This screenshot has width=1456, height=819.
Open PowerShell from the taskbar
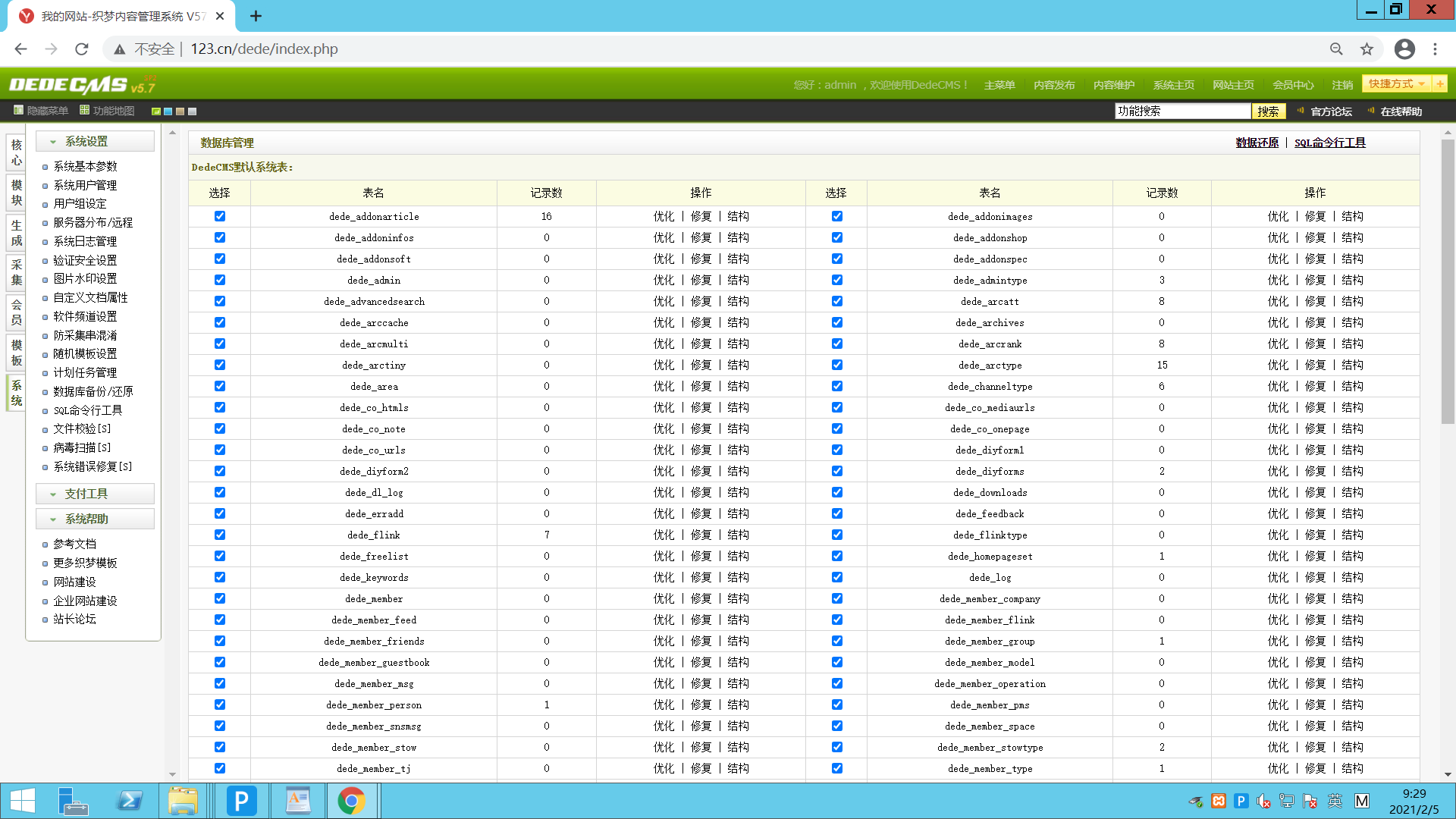tap(129, 801)
